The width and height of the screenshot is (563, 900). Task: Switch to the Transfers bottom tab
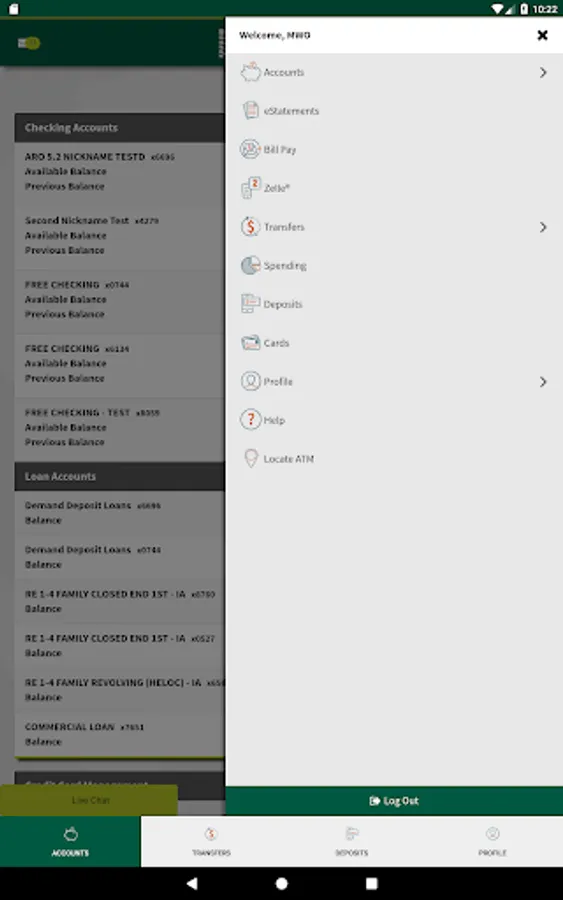click(x=211, y=841)
